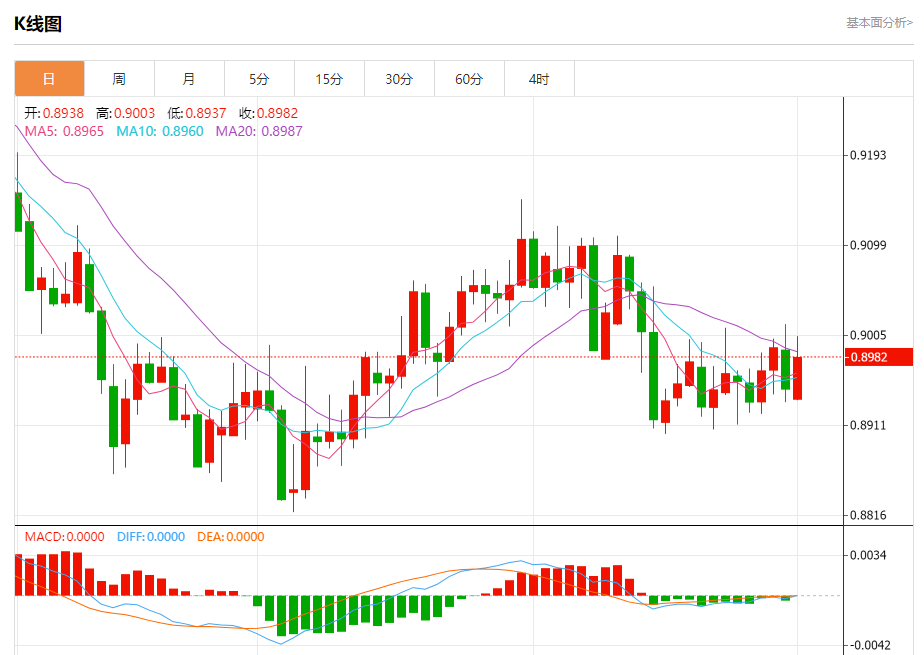This screenshot has width=924, height=655.
Task: Click the 低:0.8937 low price value
Action: click(x=197, y=113)
